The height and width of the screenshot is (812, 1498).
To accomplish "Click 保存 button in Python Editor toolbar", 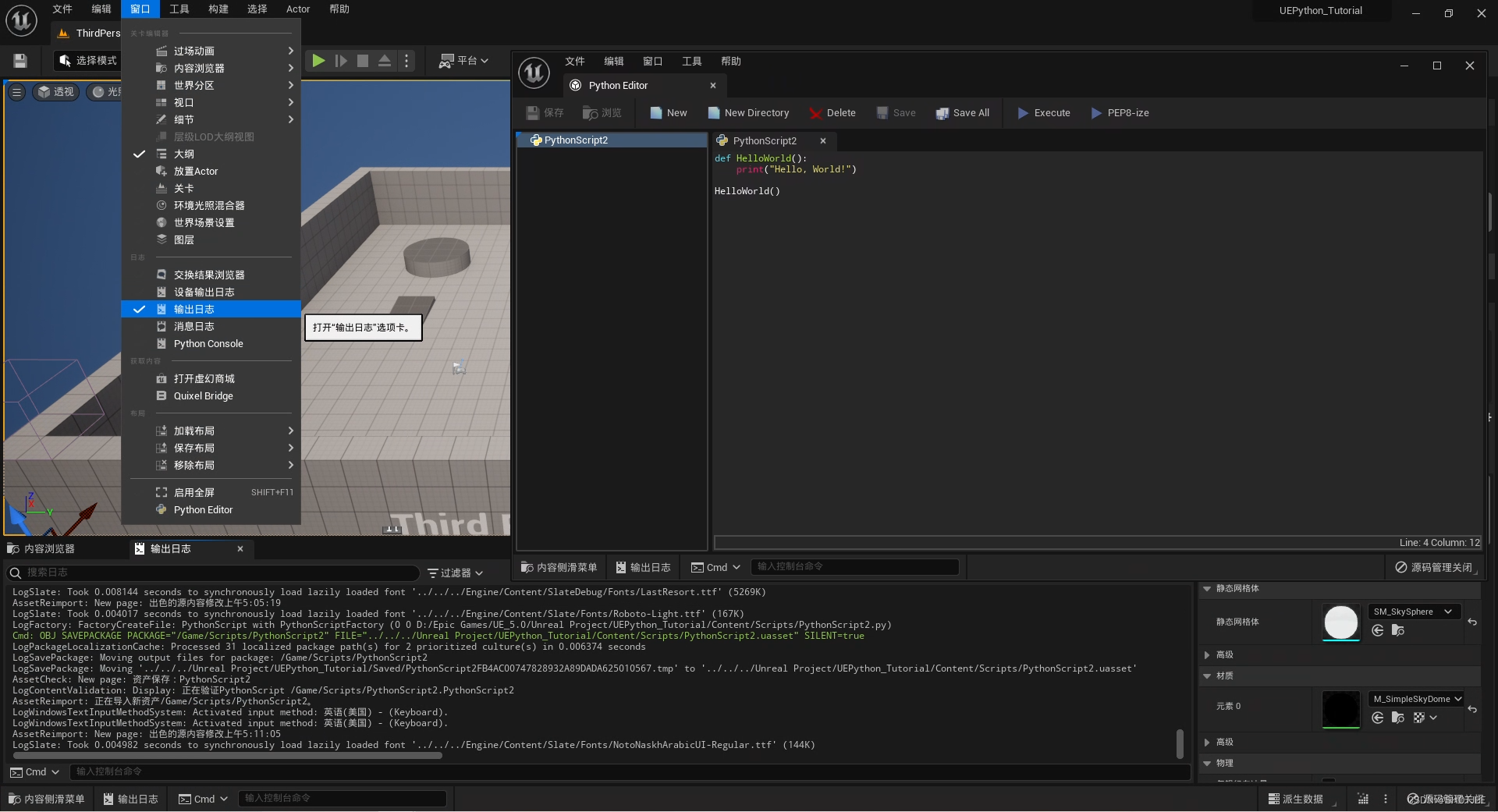I will coord(545,113).
